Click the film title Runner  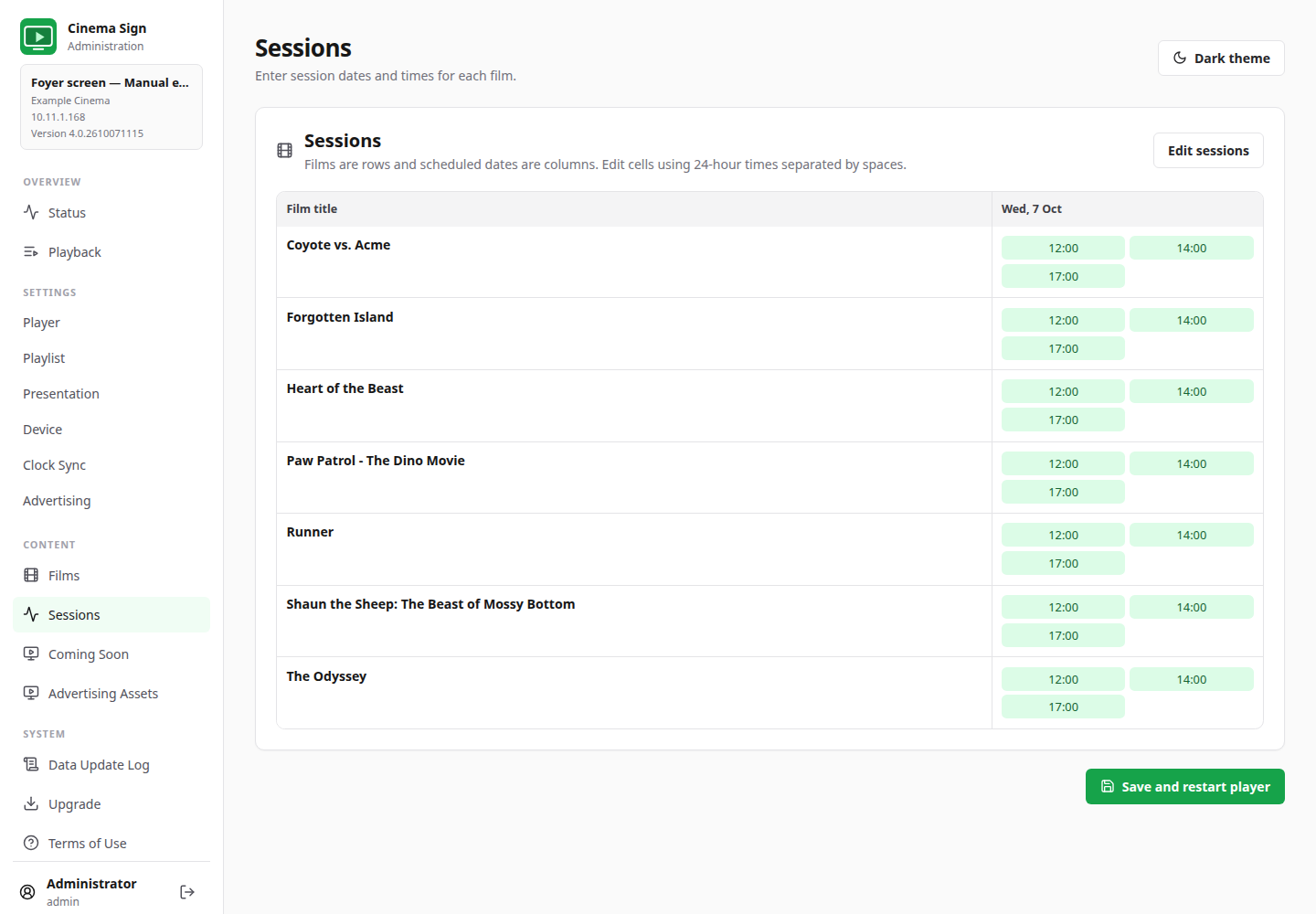(310, 532)
